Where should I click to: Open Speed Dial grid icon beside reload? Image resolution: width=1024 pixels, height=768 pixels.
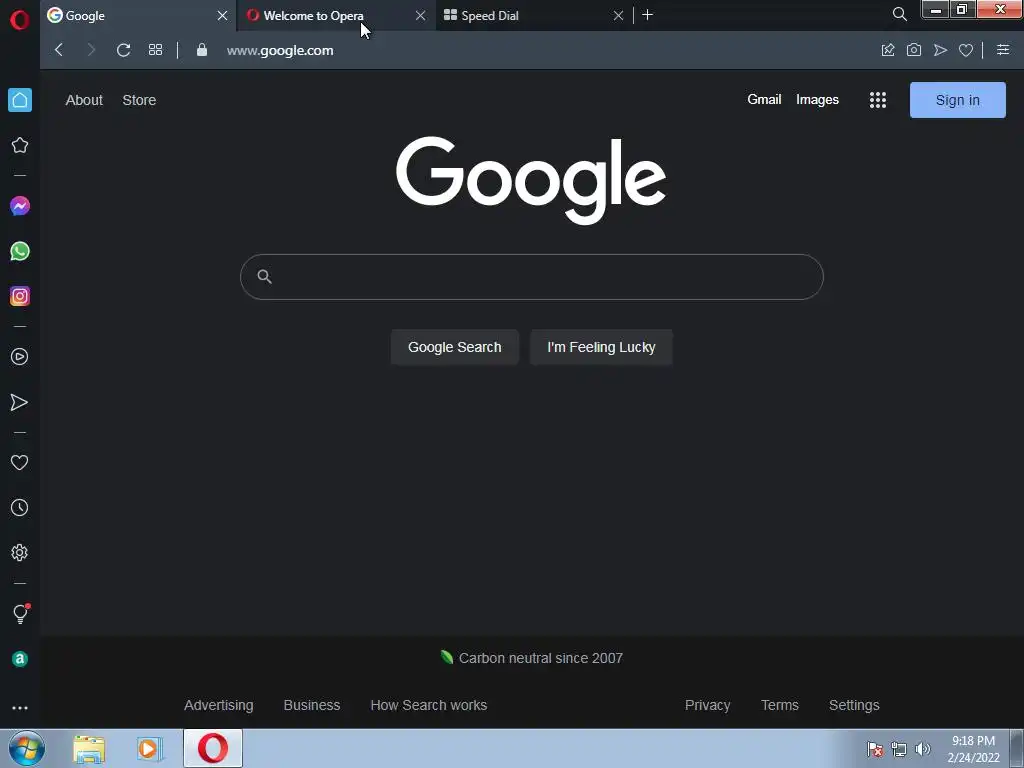click(155, 50)
